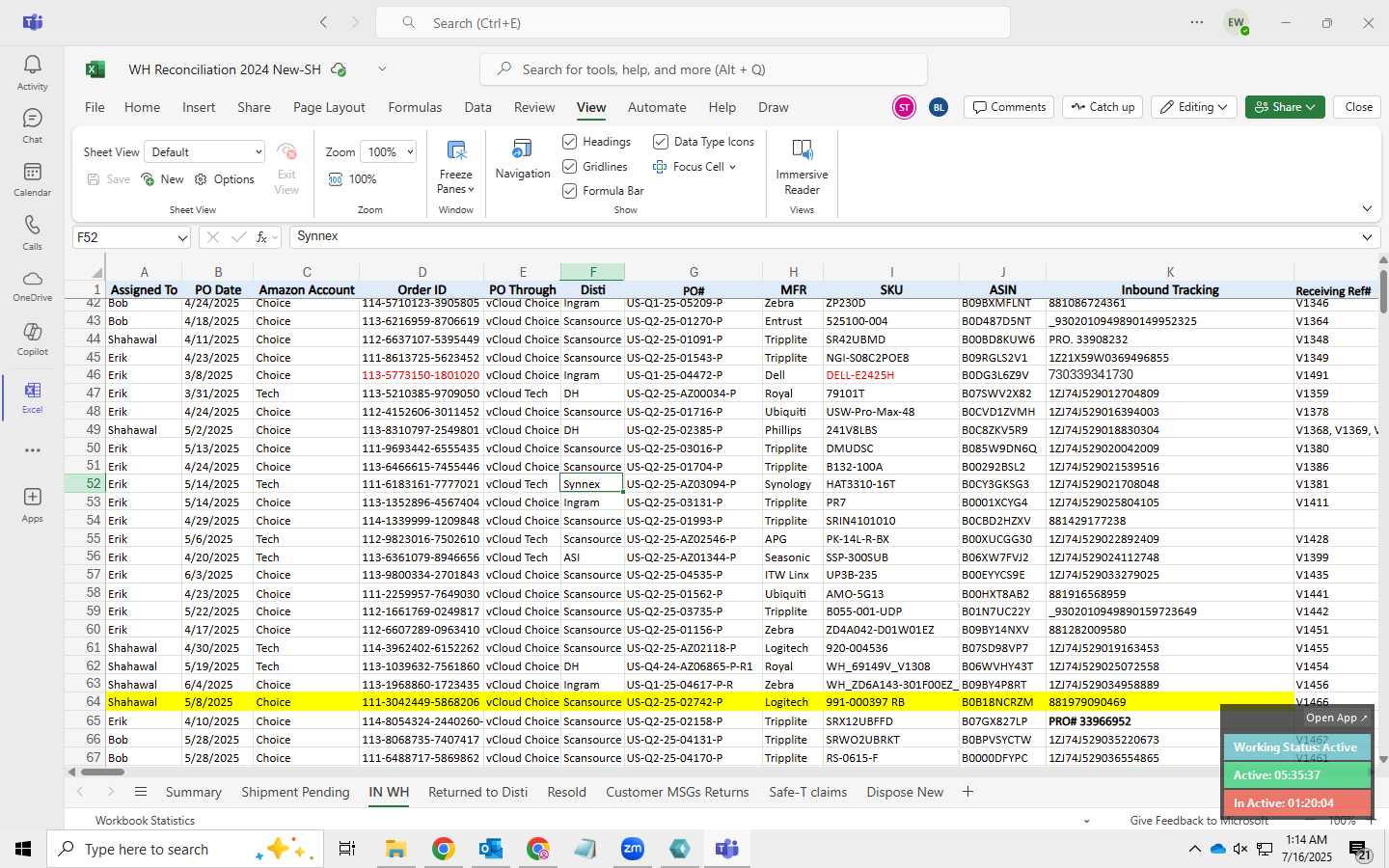Go back with the navigation arrow
The image size is (1389, 868).
pyautogui.click(x=324, y=22)
